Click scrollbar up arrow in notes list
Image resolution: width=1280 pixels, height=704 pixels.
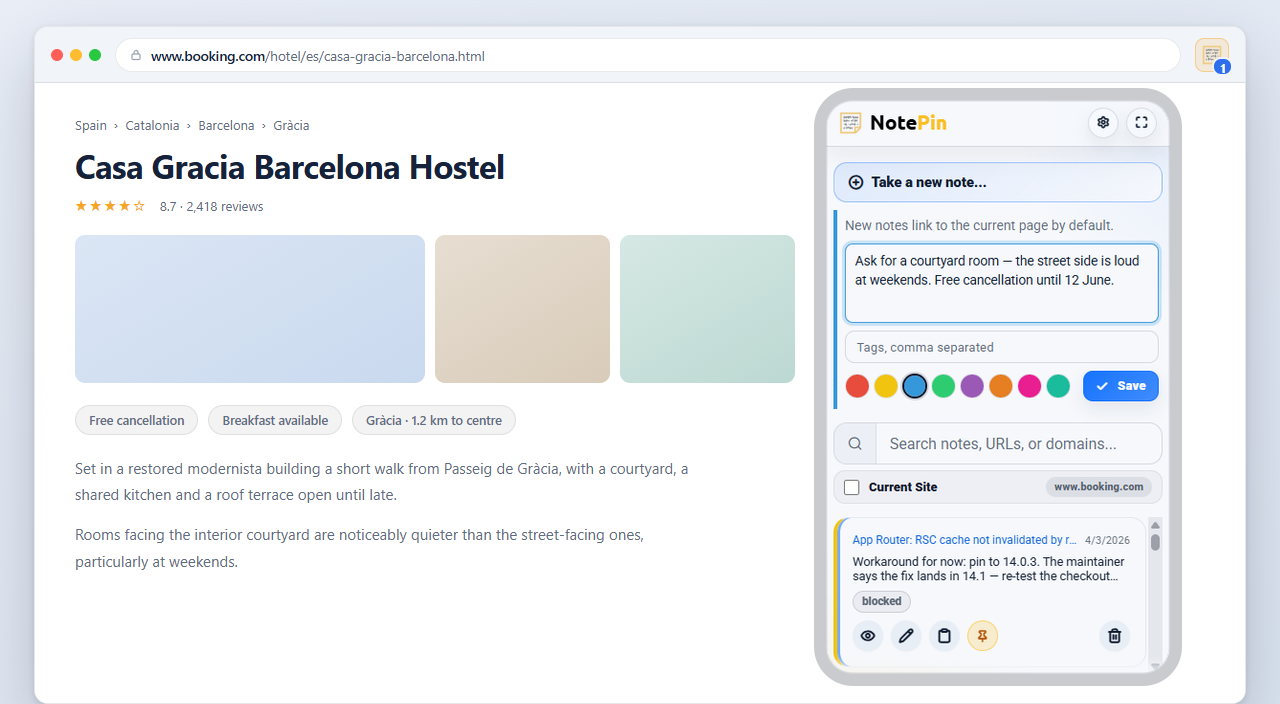(x=1155, y=525)
